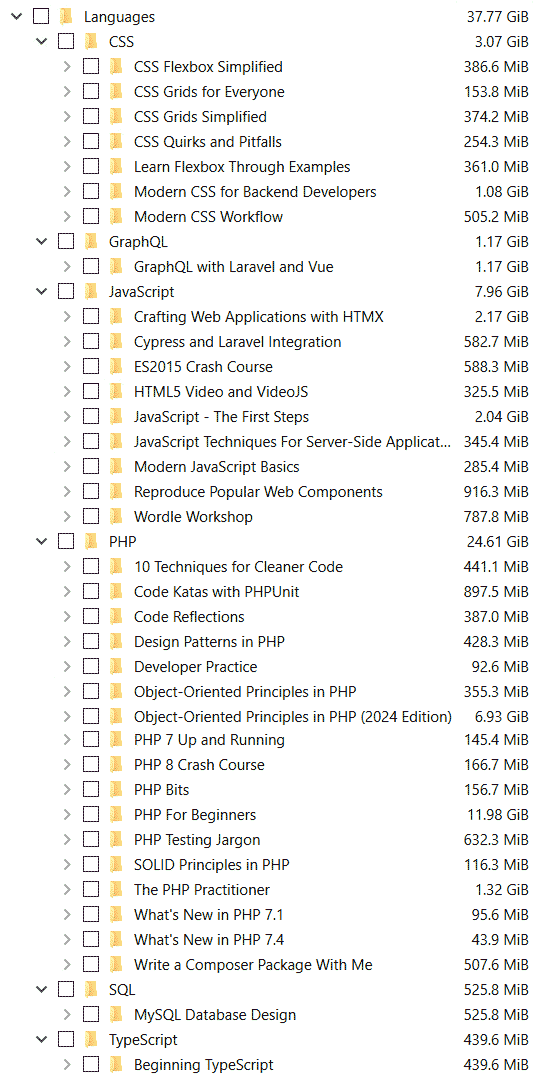The height and width of the screenshot is (1081, 537).
Task: Click the SQL folder icon
Action: (x=90, y=990)
